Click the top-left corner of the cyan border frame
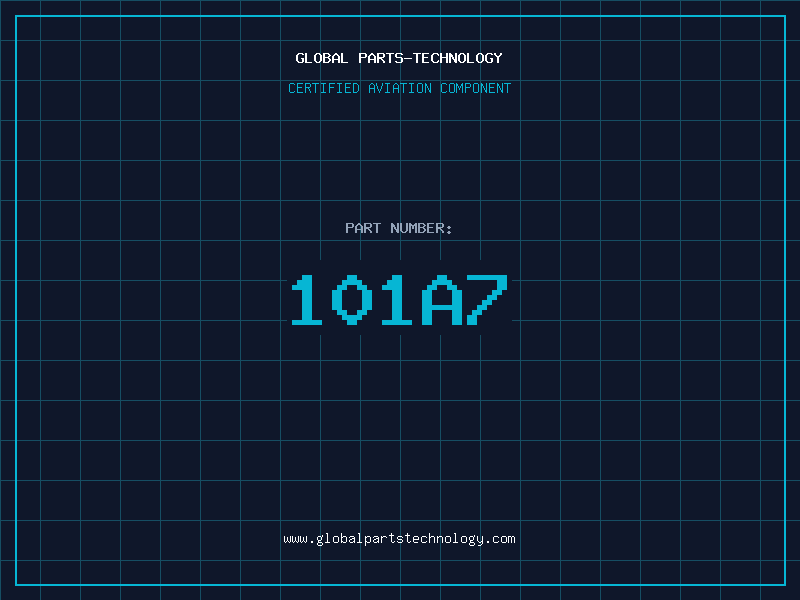This screenshot has width=800, height=600. (x=16, y=16)
